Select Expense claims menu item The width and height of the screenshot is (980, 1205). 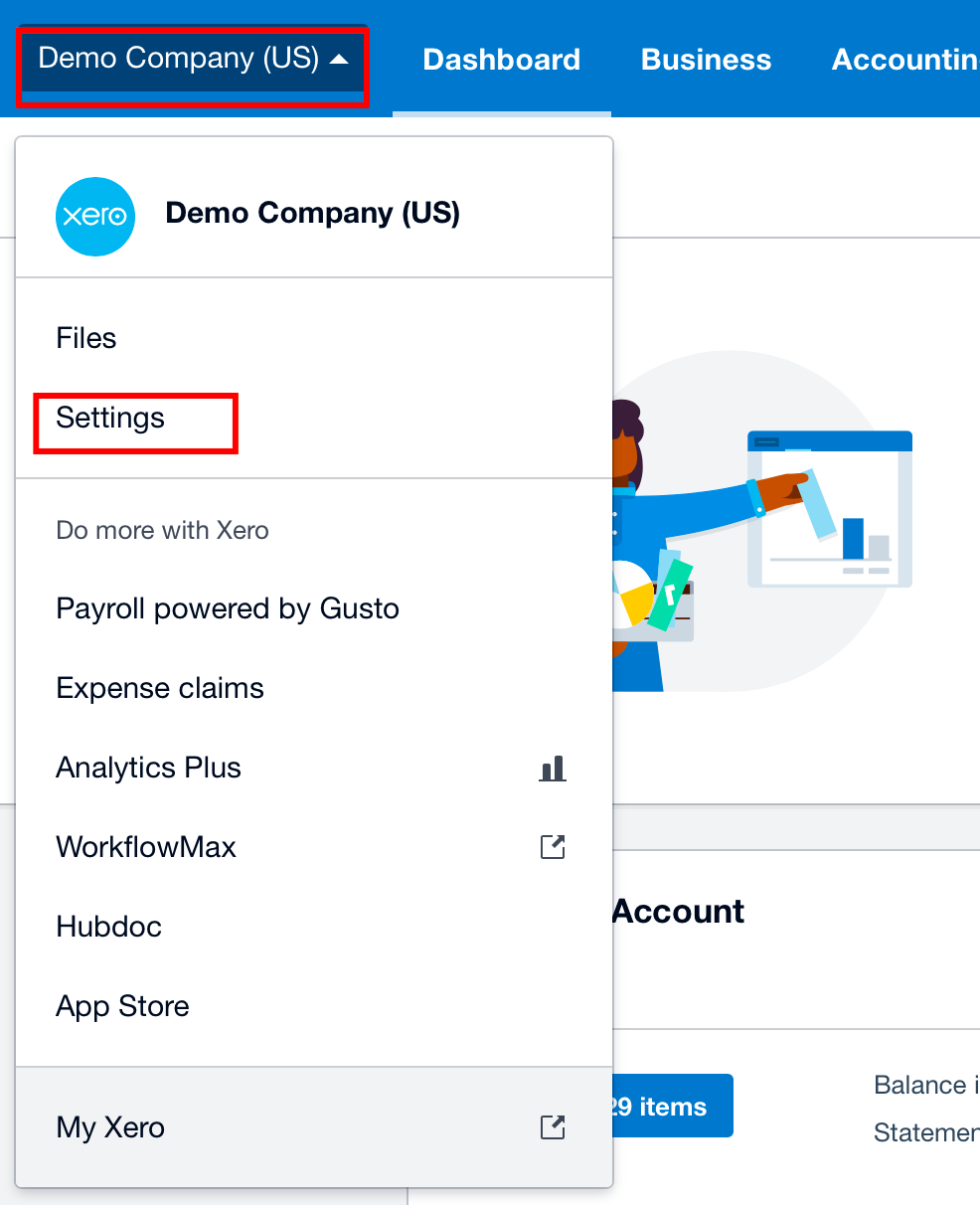160,688
